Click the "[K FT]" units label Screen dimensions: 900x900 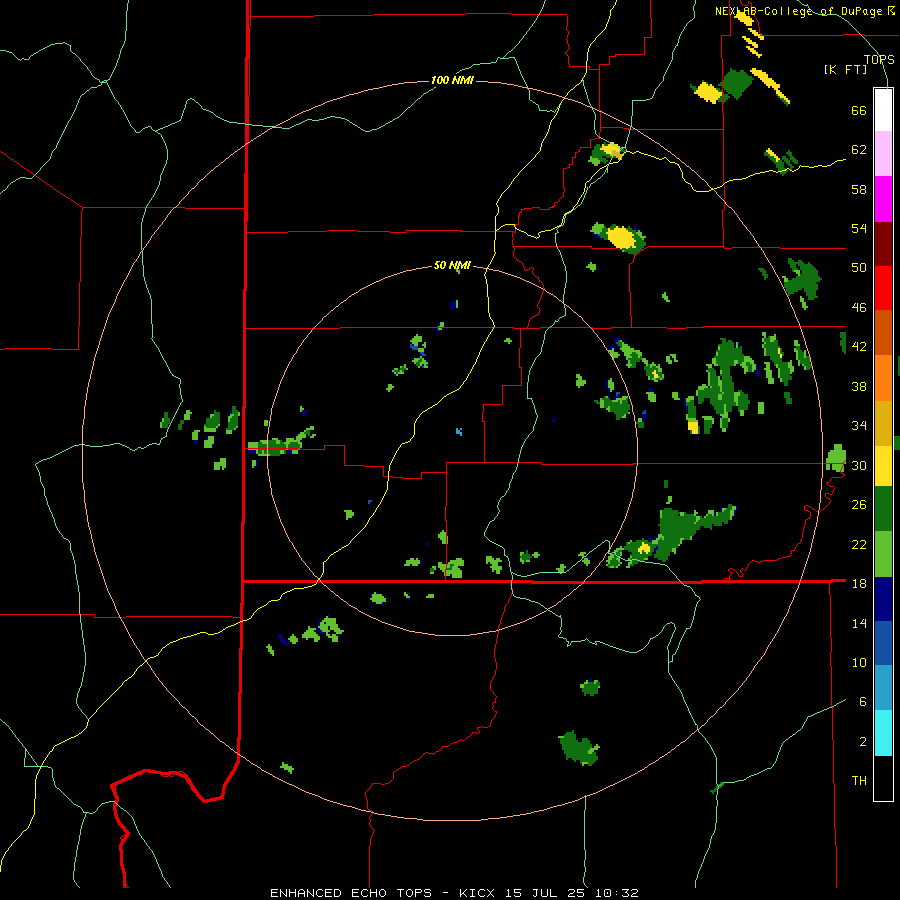[x=845, y=70]
